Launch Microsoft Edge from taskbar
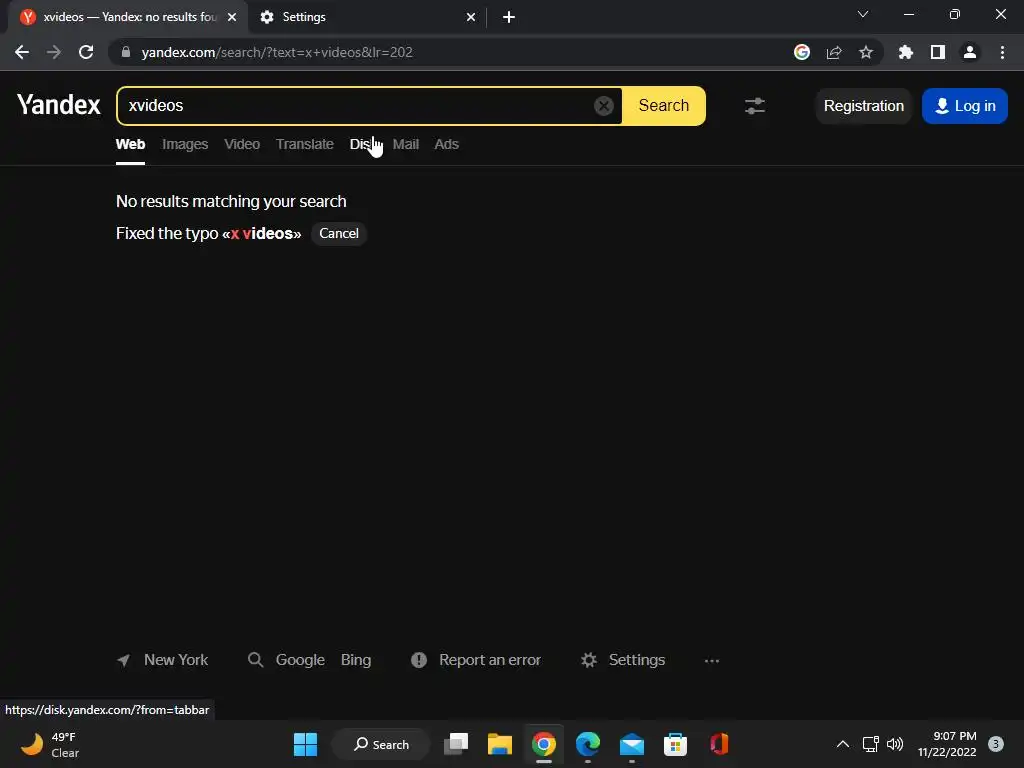The height and width of the screenshot is (768, 1024). [588, 744]
